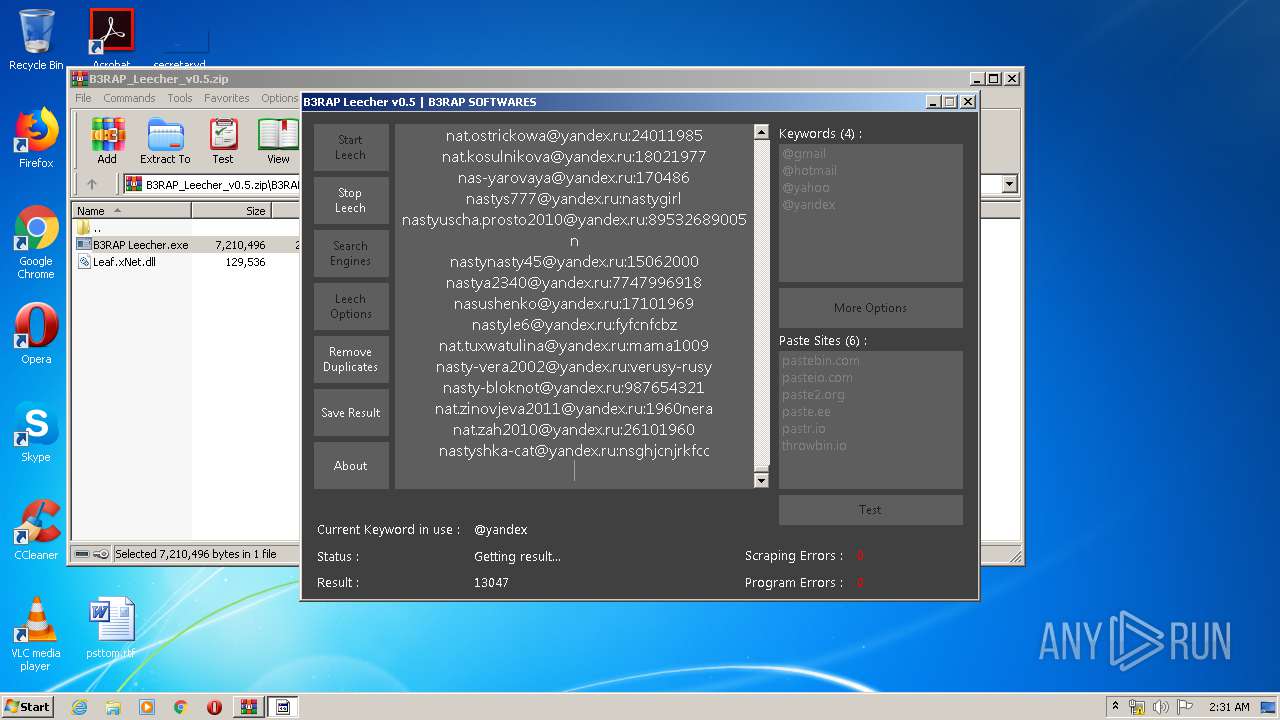Expand the WinRAR address path dropdown
1280x720 pixels.
point(1009,184)
